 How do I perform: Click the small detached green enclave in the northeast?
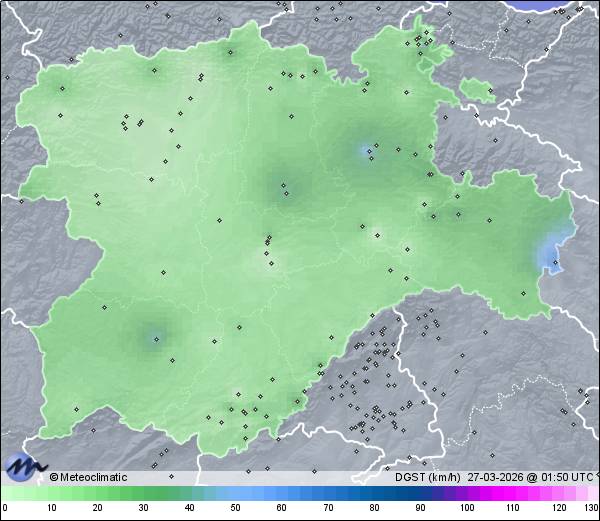(x=478, y=92)
